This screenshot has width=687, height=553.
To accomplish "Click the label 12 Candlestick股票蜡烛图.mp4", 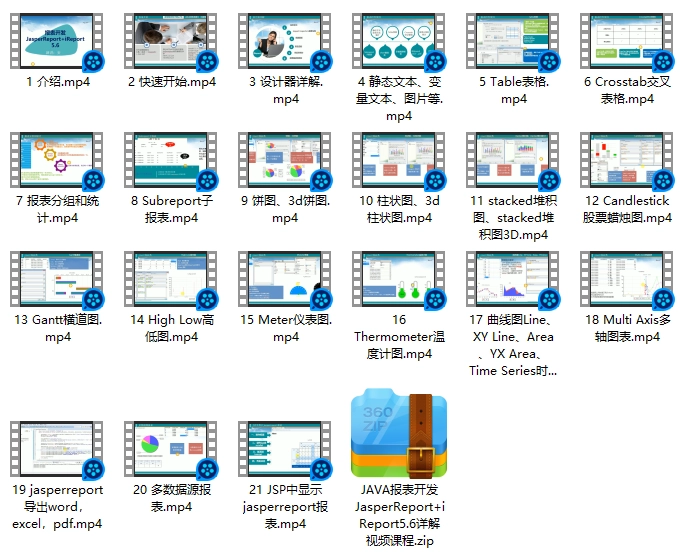I will [627, 209].
